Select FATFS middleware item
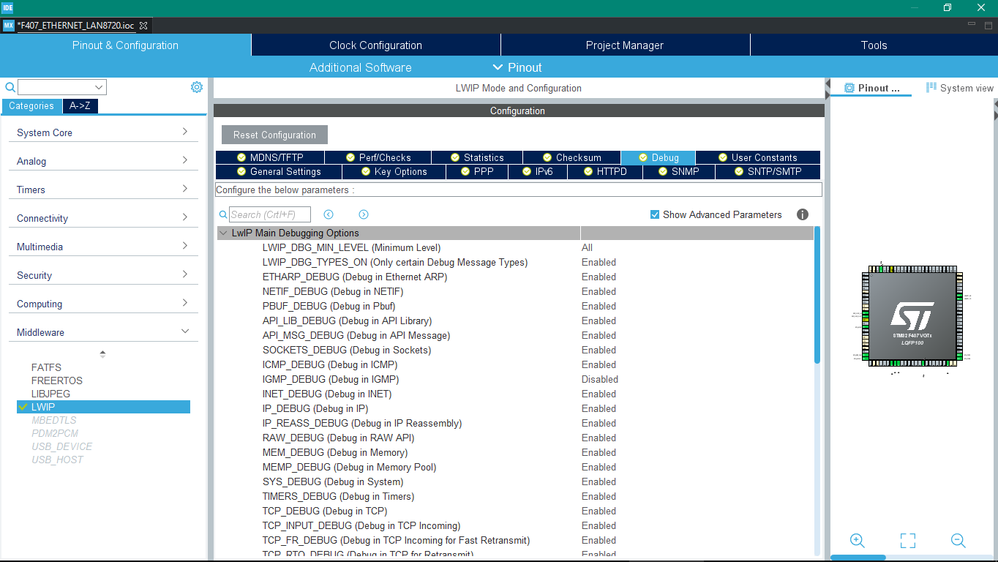Screen dimensions: 998x562 pos(46,367)
